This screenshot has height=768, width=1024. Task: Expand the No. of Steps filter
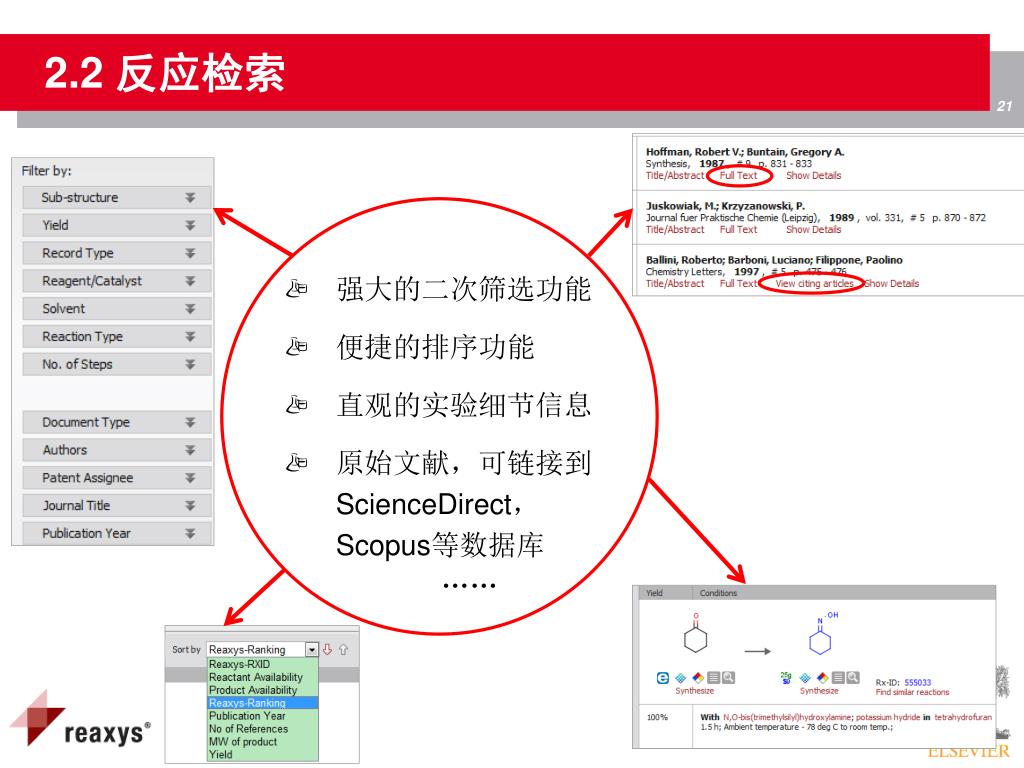tap(117, 364)
